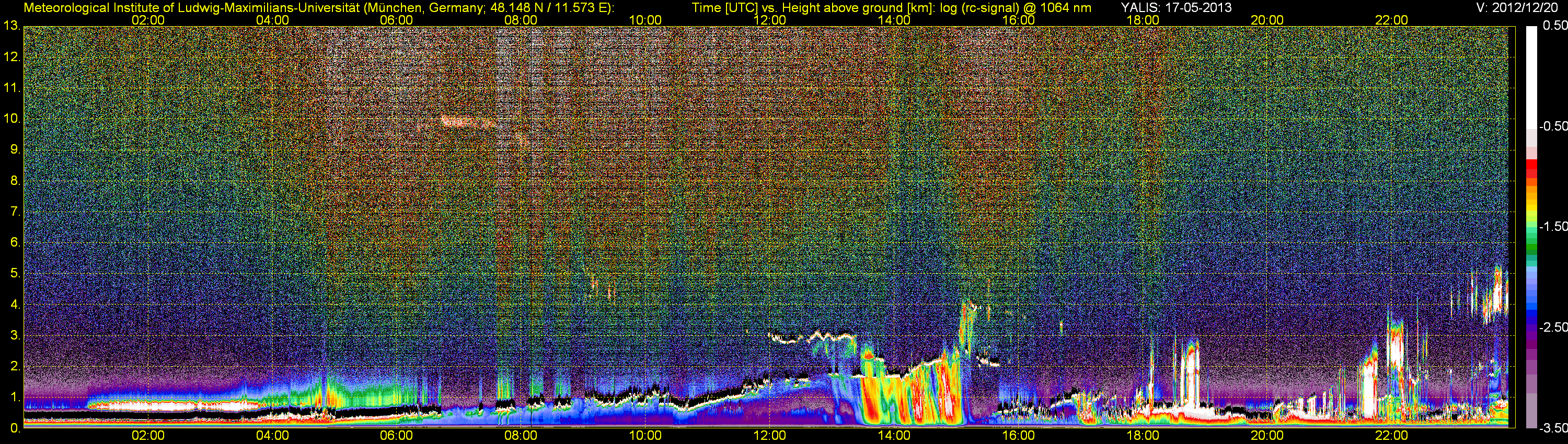
Task: Click the top axis time label 18:00
Action: [1143, 20]
